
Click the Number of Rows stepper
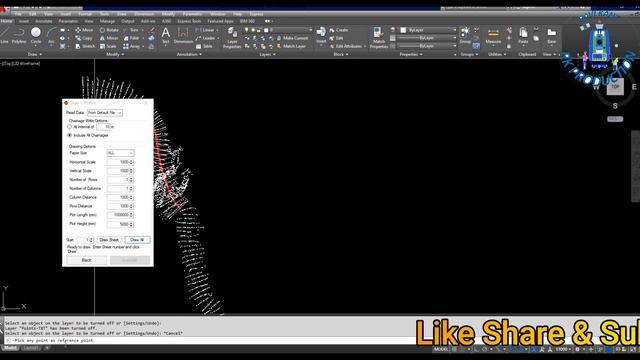[x=131, y=180]
